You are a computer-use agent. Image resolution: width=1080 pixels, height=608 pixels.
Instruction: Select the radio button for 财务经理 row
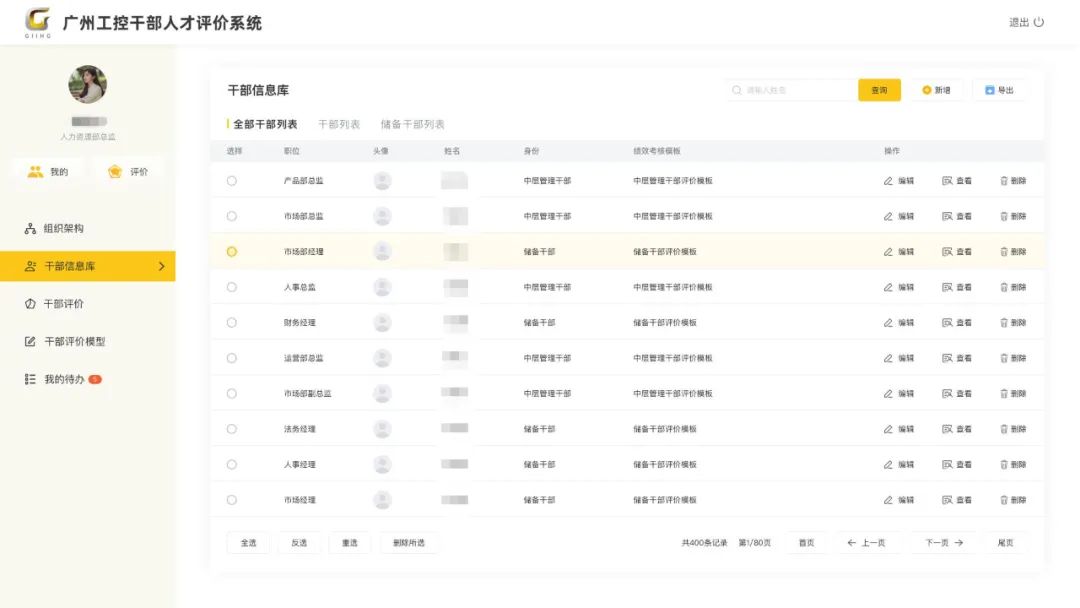[x=232, y=323]
